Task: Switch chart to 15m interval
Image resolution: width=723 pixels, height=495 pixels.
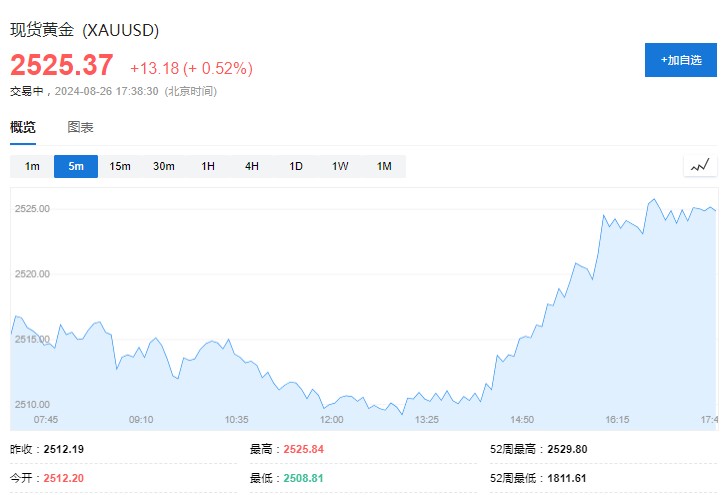Action: pos(120,166)
